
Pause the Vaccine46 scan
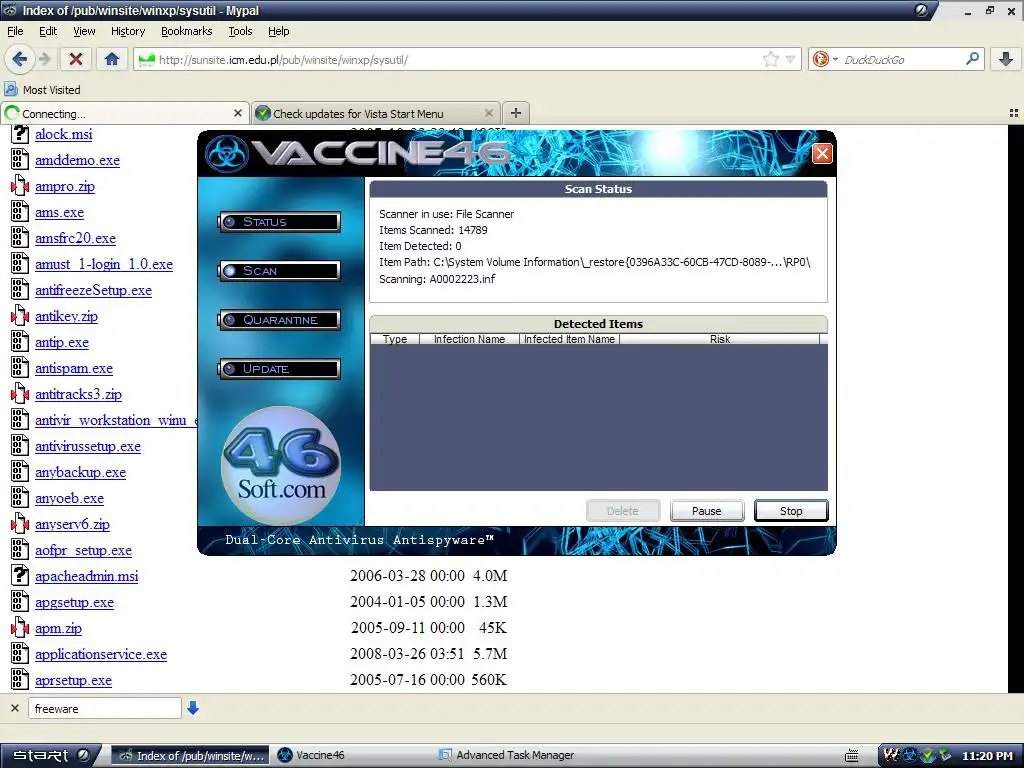point(707,511)
